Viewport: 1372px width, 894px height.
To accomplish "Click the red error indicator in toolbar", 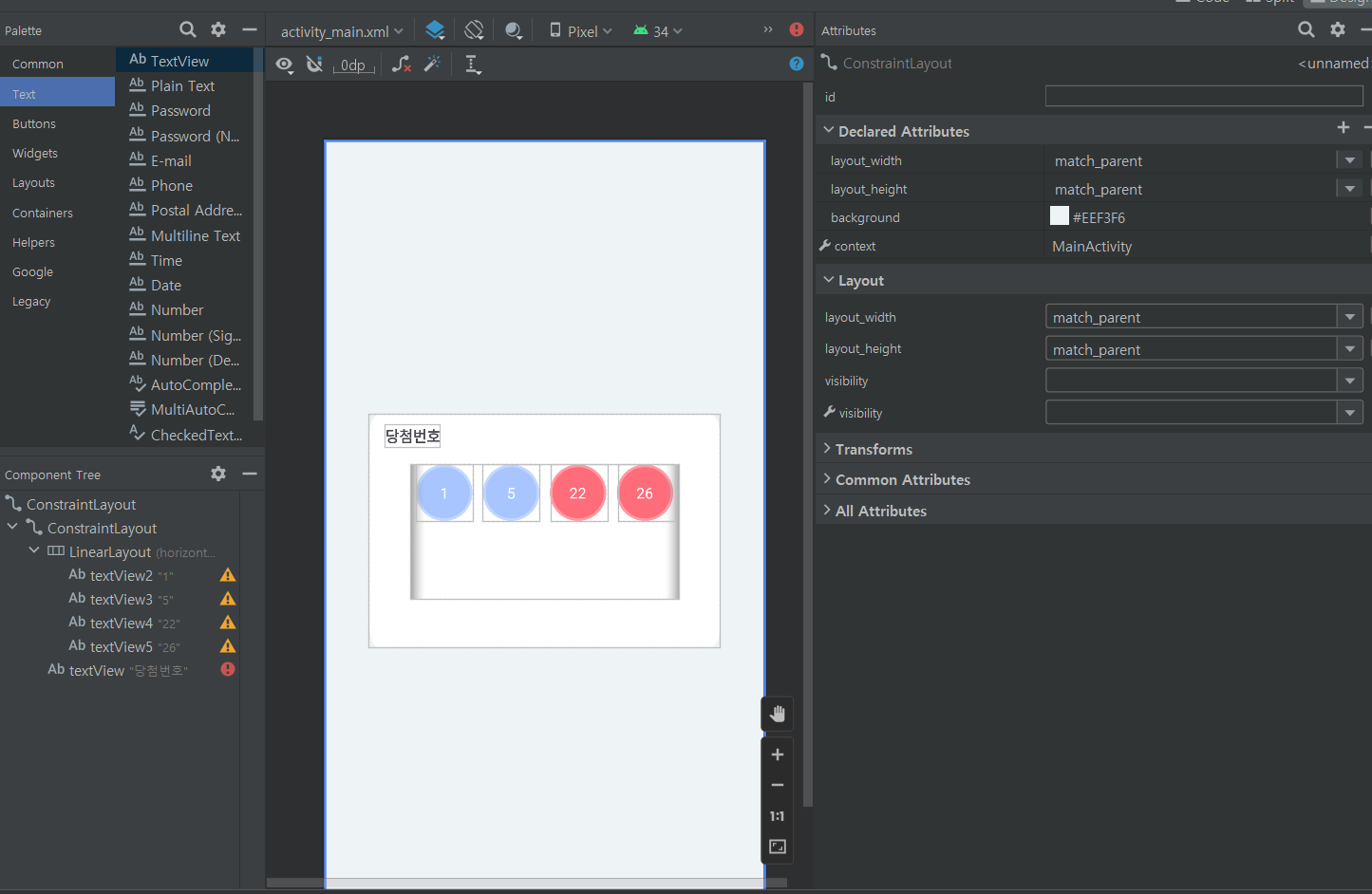I will click(x=797, y=29).
